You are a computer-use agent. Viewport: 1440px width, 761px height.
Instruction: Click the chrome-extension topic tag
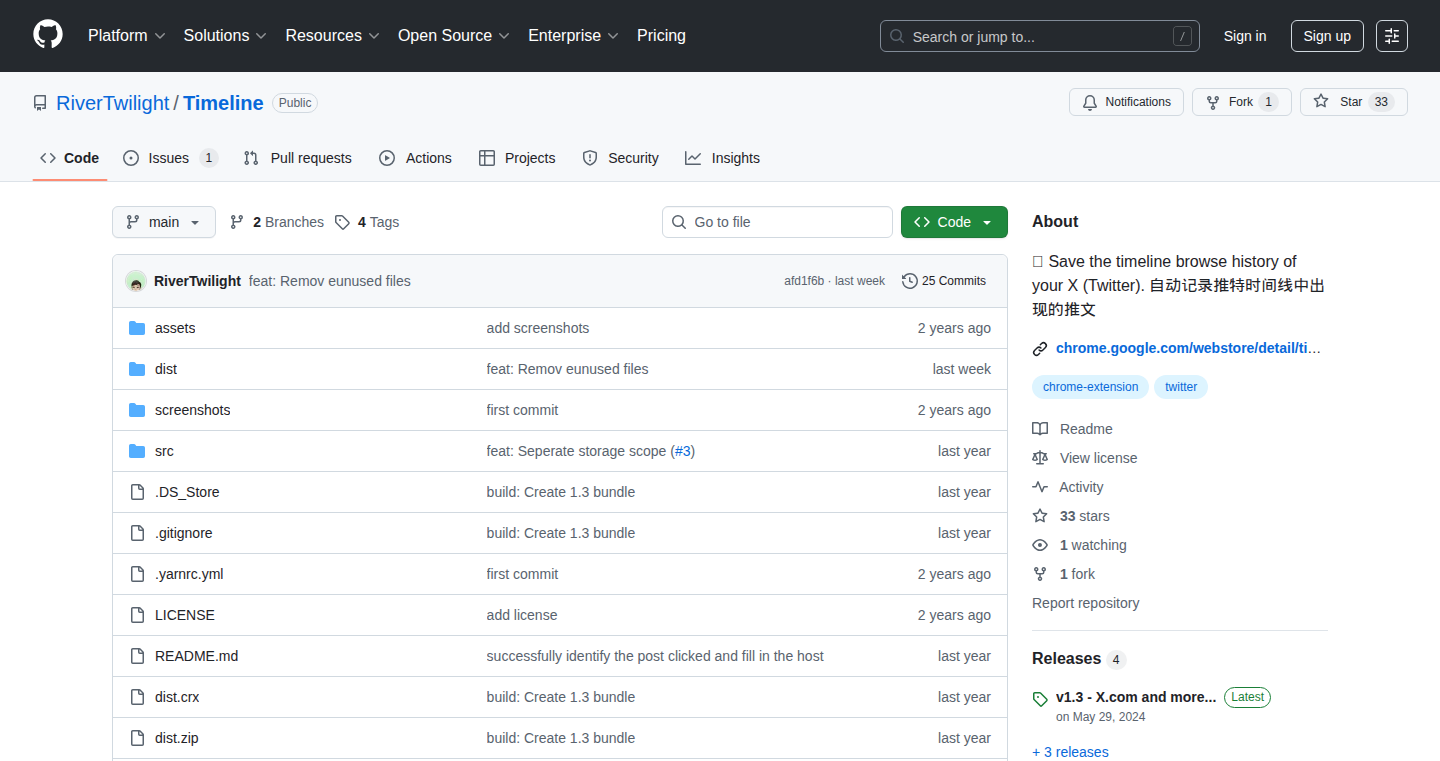(x=1090, y=387)
